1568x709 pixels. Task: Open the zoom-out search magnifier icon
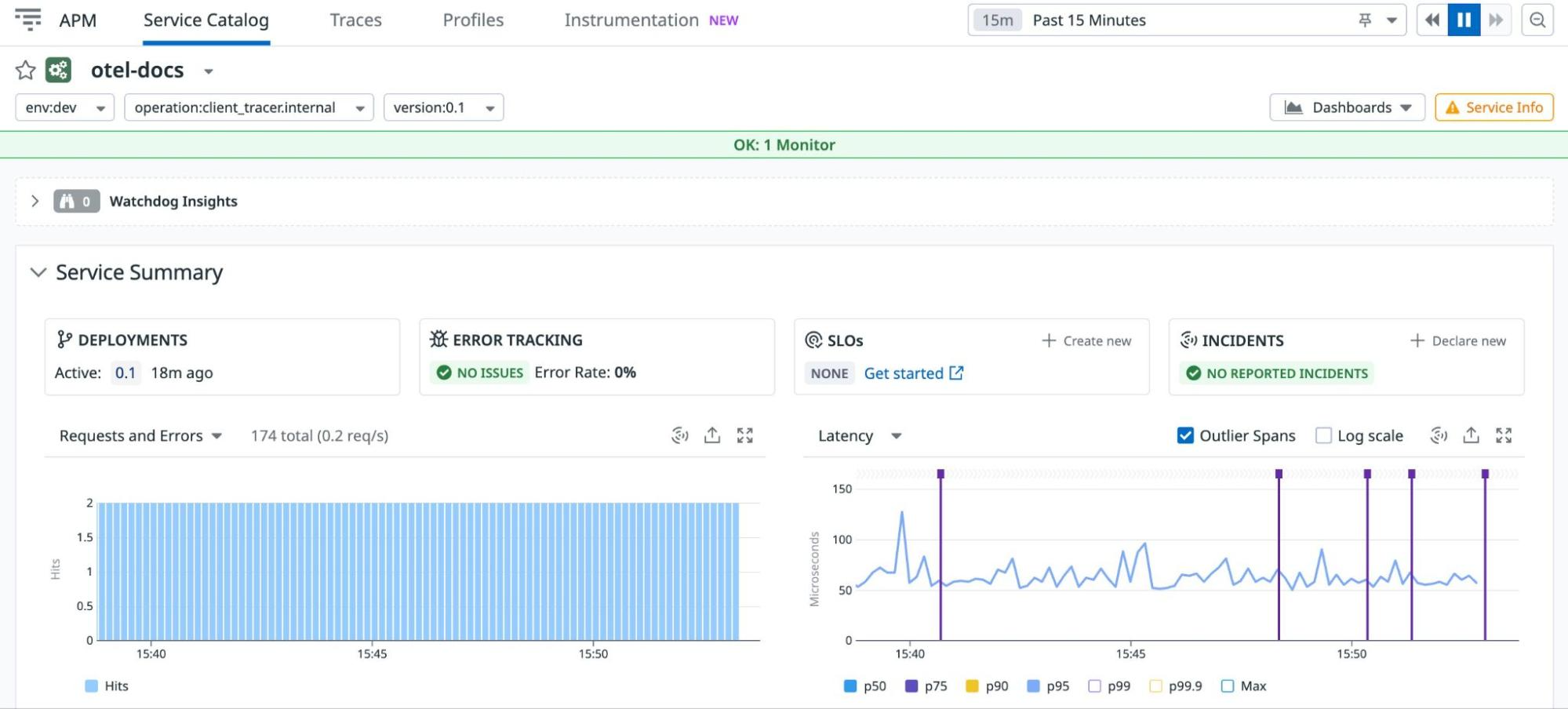[1537, 20]
